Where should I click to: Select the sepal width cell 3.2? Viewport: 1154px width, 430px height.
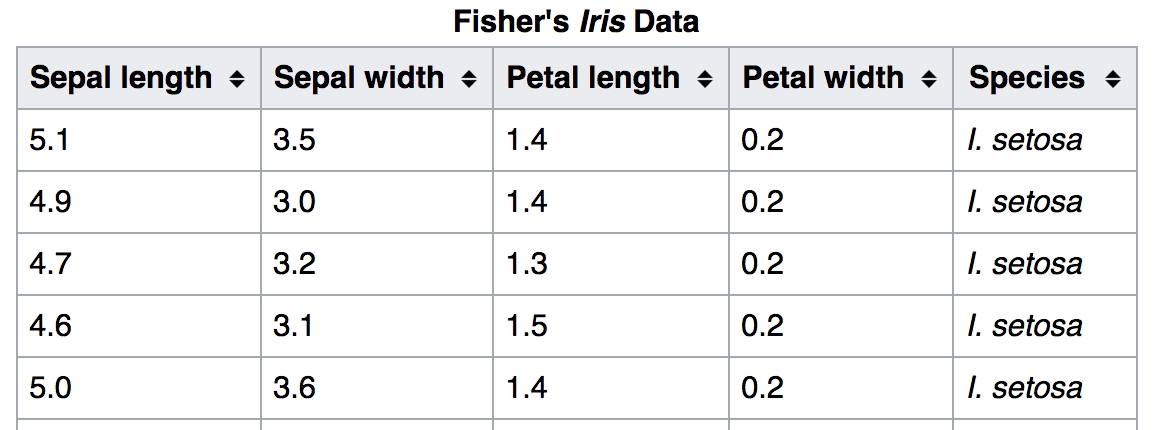coord(294,264)
